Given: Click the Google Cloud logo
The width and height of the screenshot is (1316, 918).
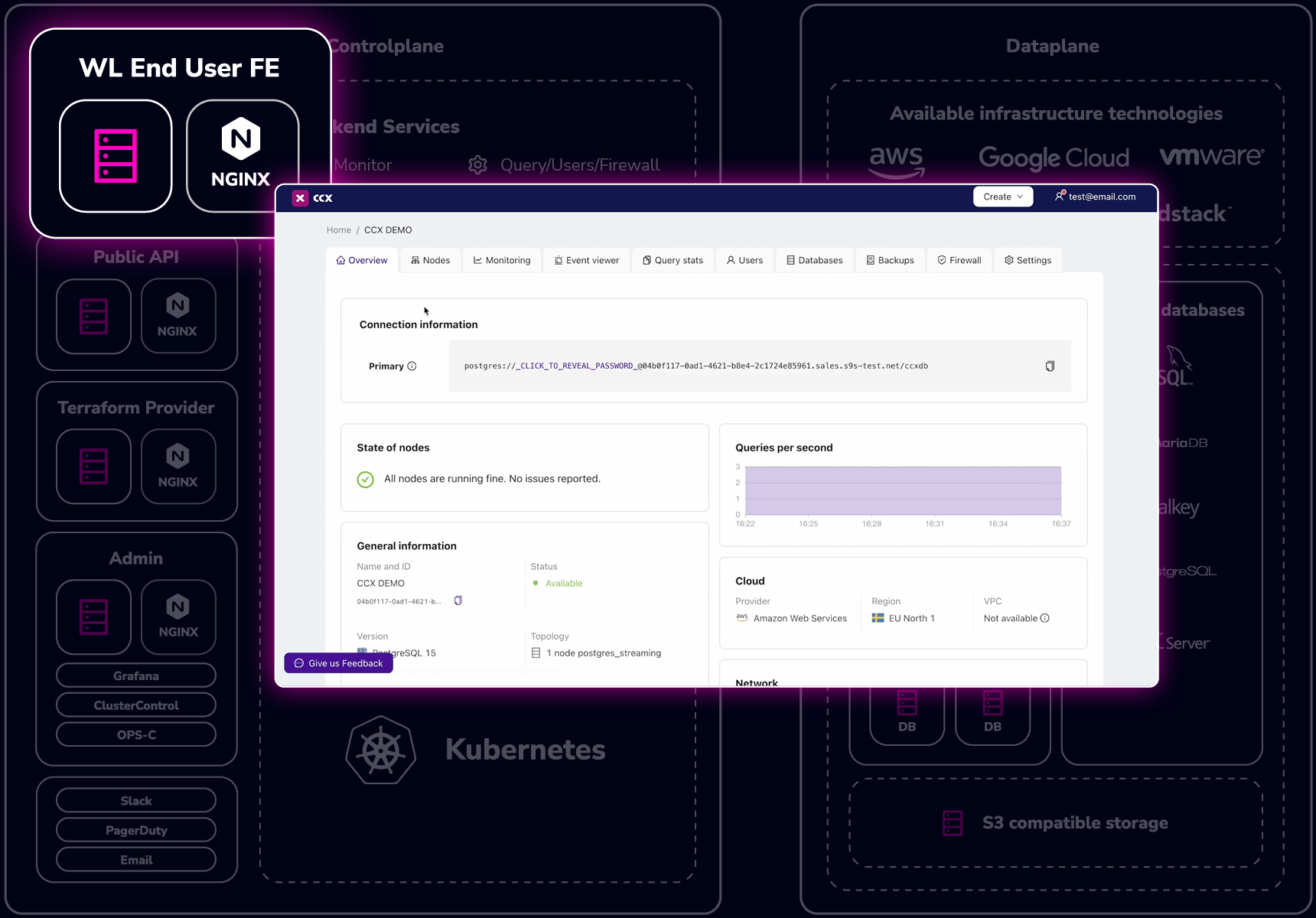Looking at the screenshot, I should click(x=1054, y=158).
